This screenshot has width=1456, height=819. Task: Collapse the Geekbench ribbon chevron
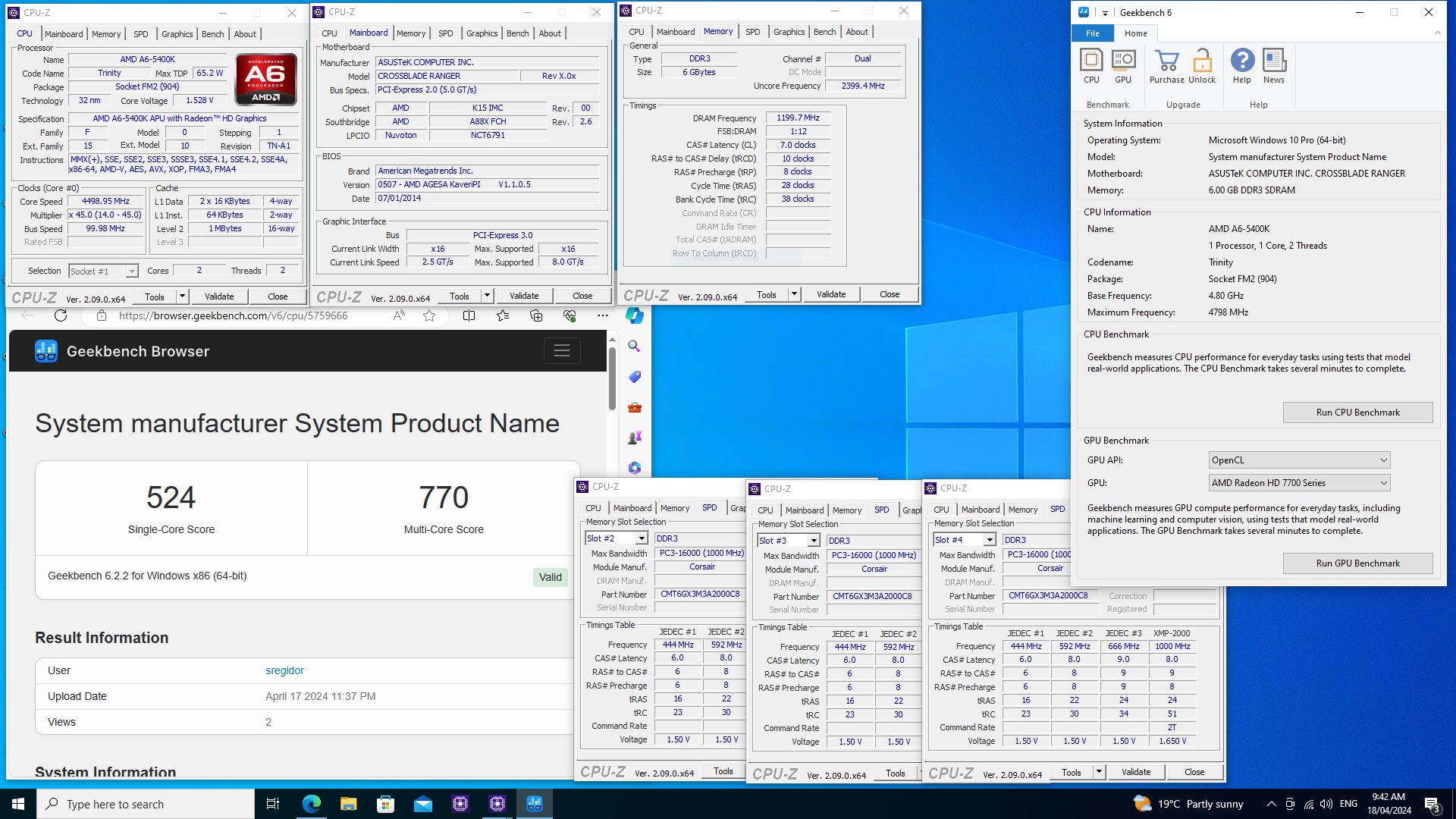[1437, 33]
